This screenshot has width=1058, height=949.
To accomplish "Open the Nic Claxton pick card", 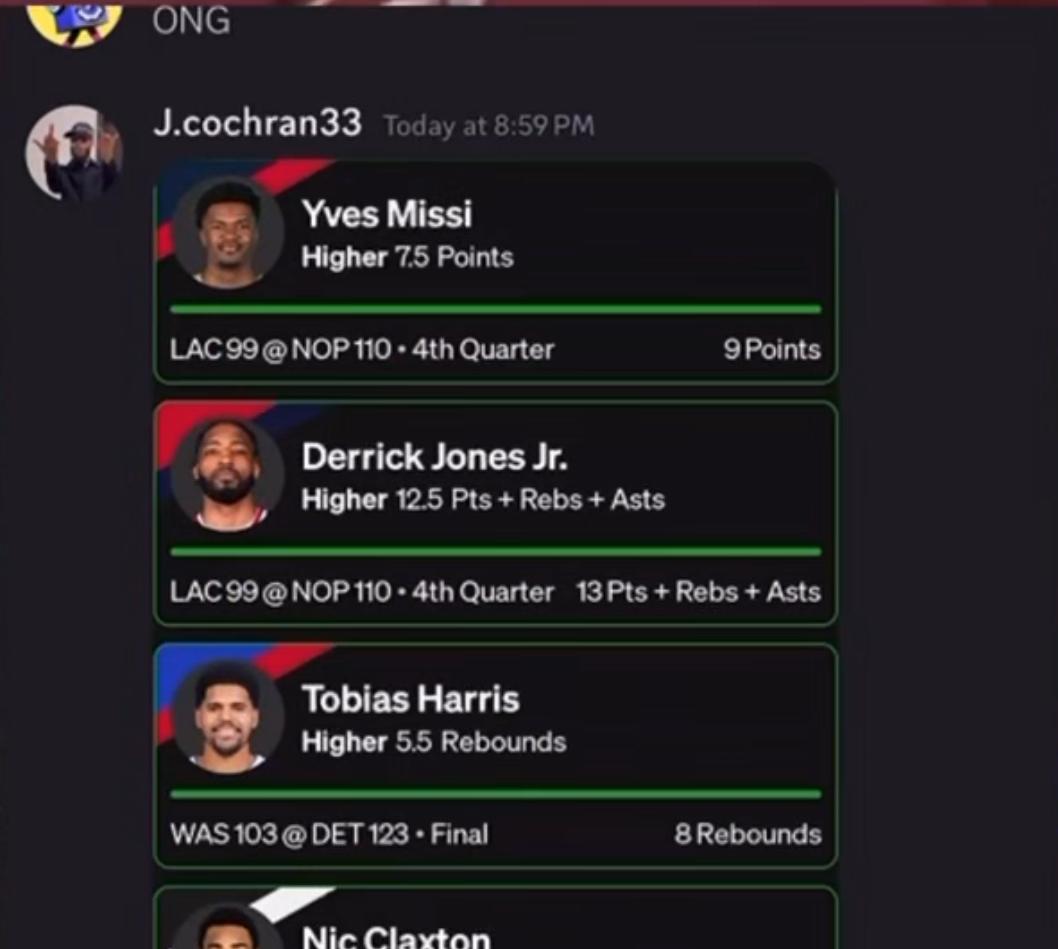I will click(x=496, y=918).
